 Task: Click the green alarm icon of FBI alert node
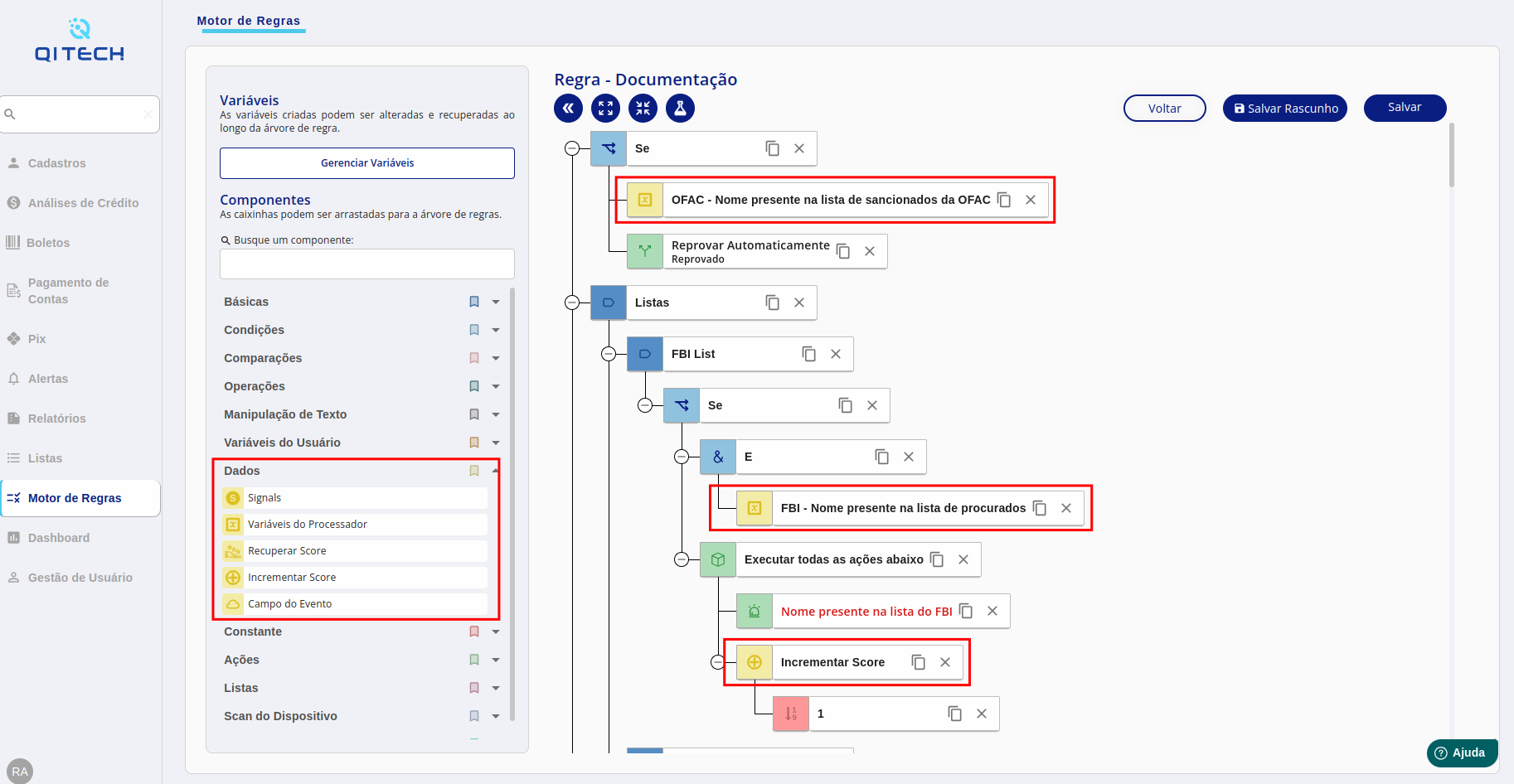pyautogui.click(x=755, y=611)
